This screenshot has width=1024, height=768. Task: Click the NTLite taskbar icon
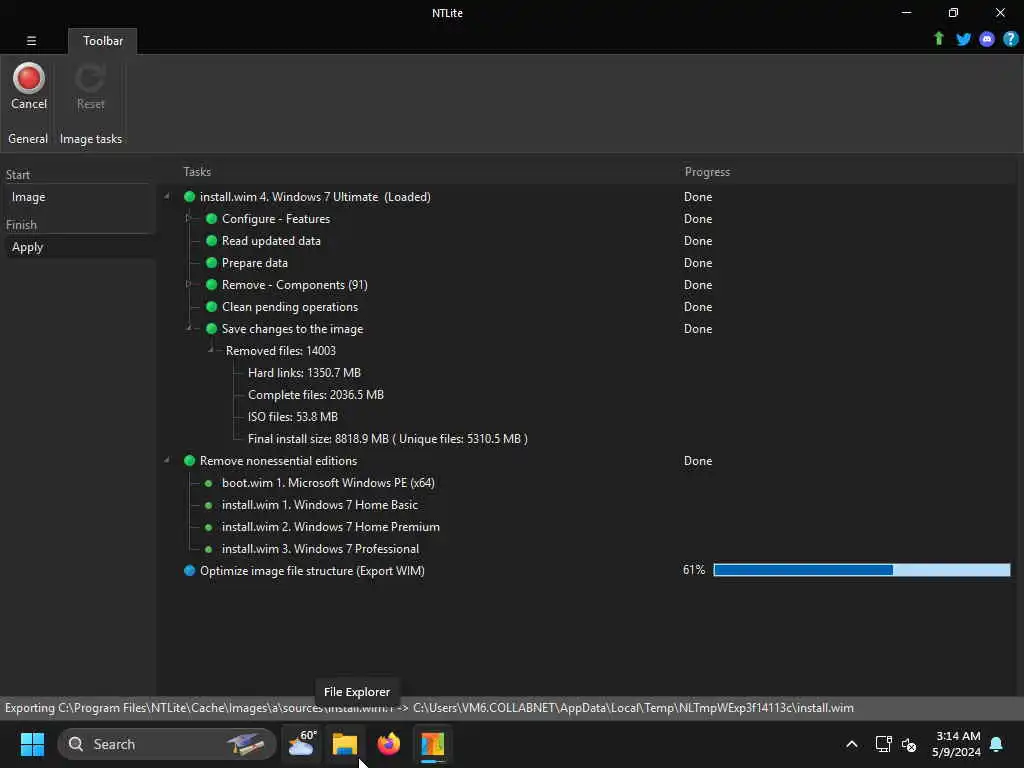point(432,744)
